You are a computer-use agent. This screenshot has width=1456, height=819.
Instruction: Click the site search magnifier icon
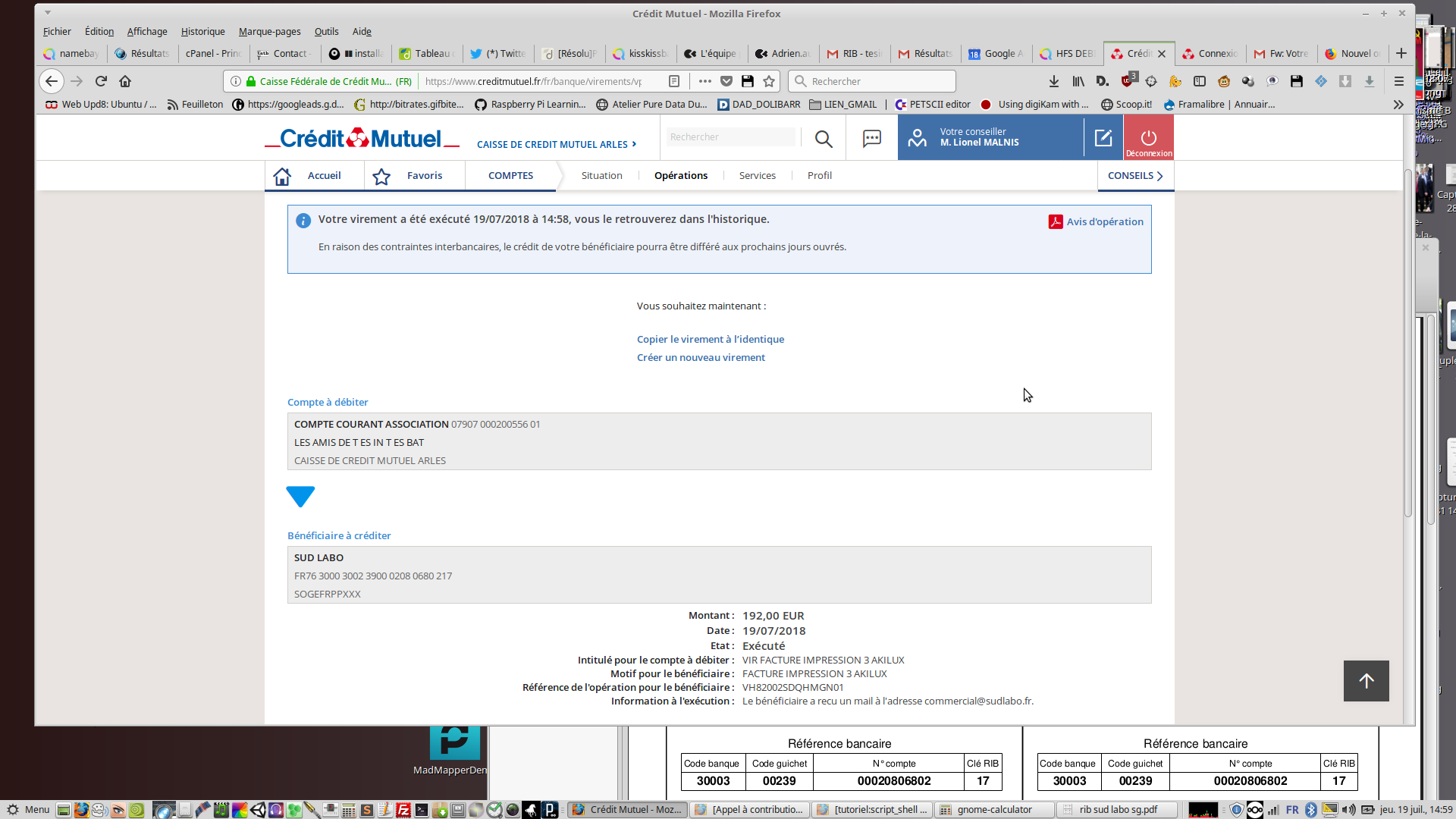[823, 138]
